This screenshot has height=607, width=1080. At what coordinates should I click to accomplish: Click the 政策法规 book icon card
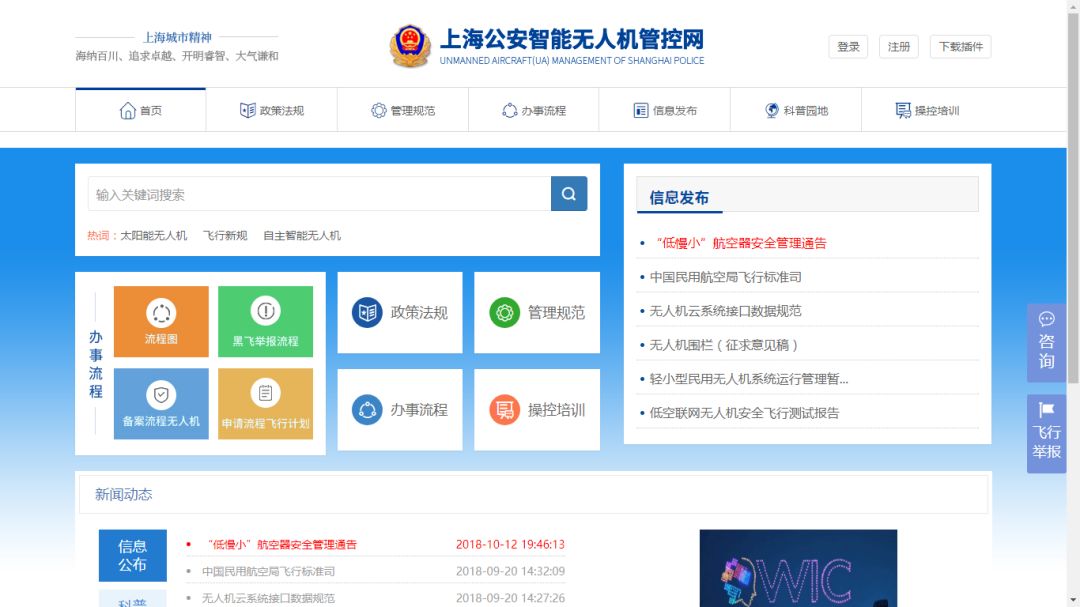pyautogui.click(x=399, y=313)
